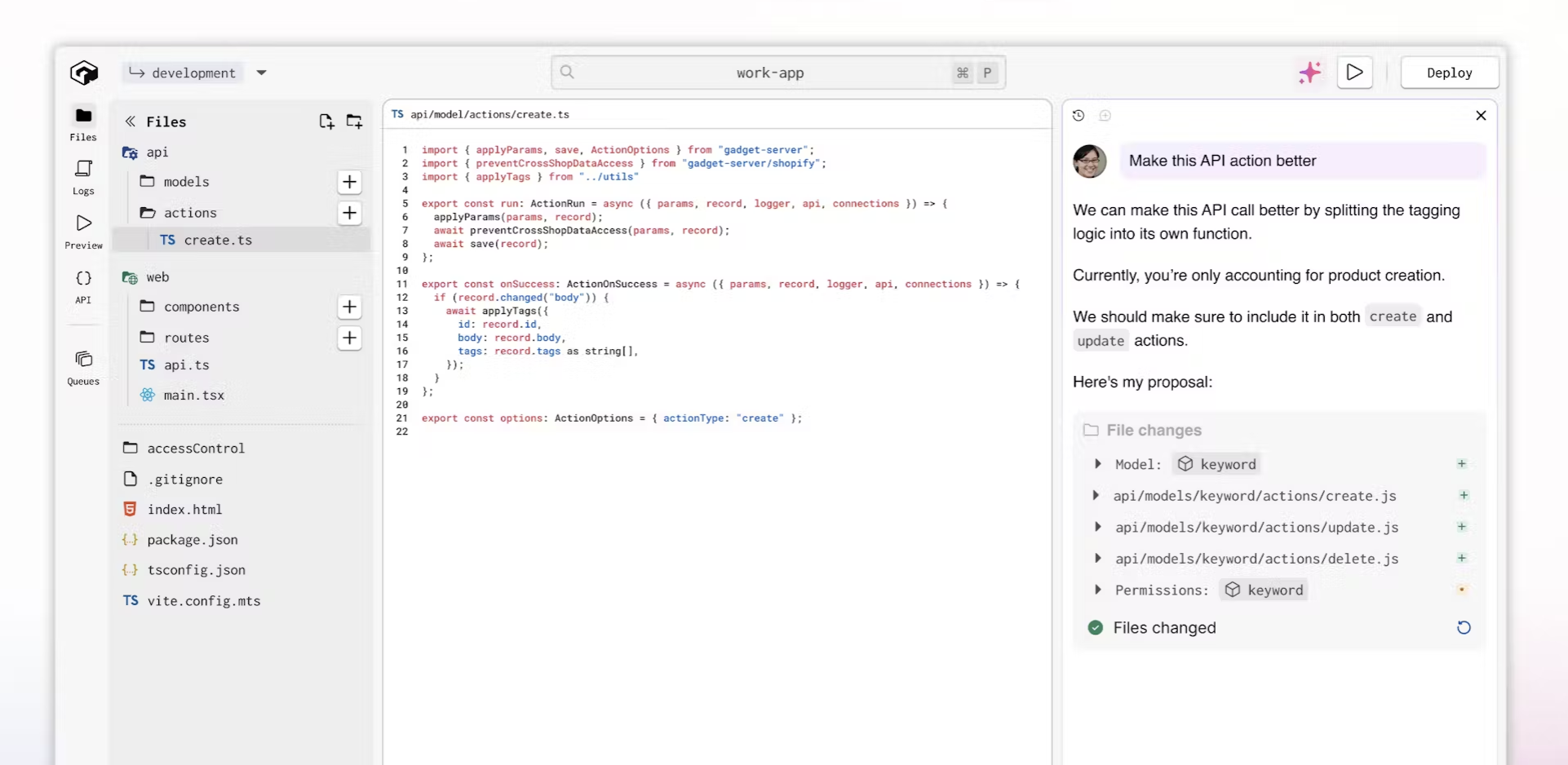Click the inline 'create' code chip
The width and height of the screenshot is (1568, 765).
point(1393,316)
